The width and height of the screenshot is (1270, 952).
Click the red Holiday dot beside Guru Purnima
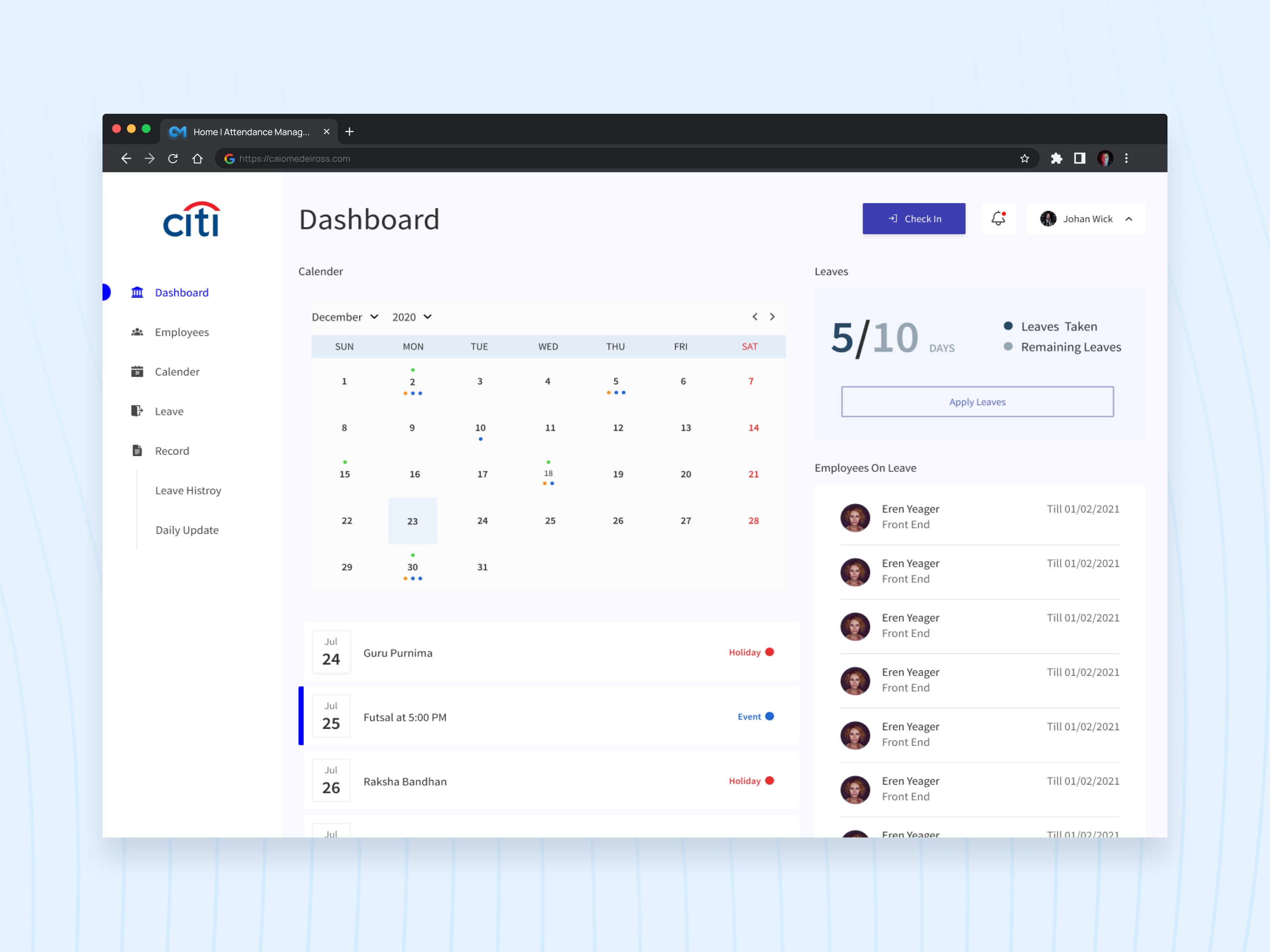tap(769, 652)
